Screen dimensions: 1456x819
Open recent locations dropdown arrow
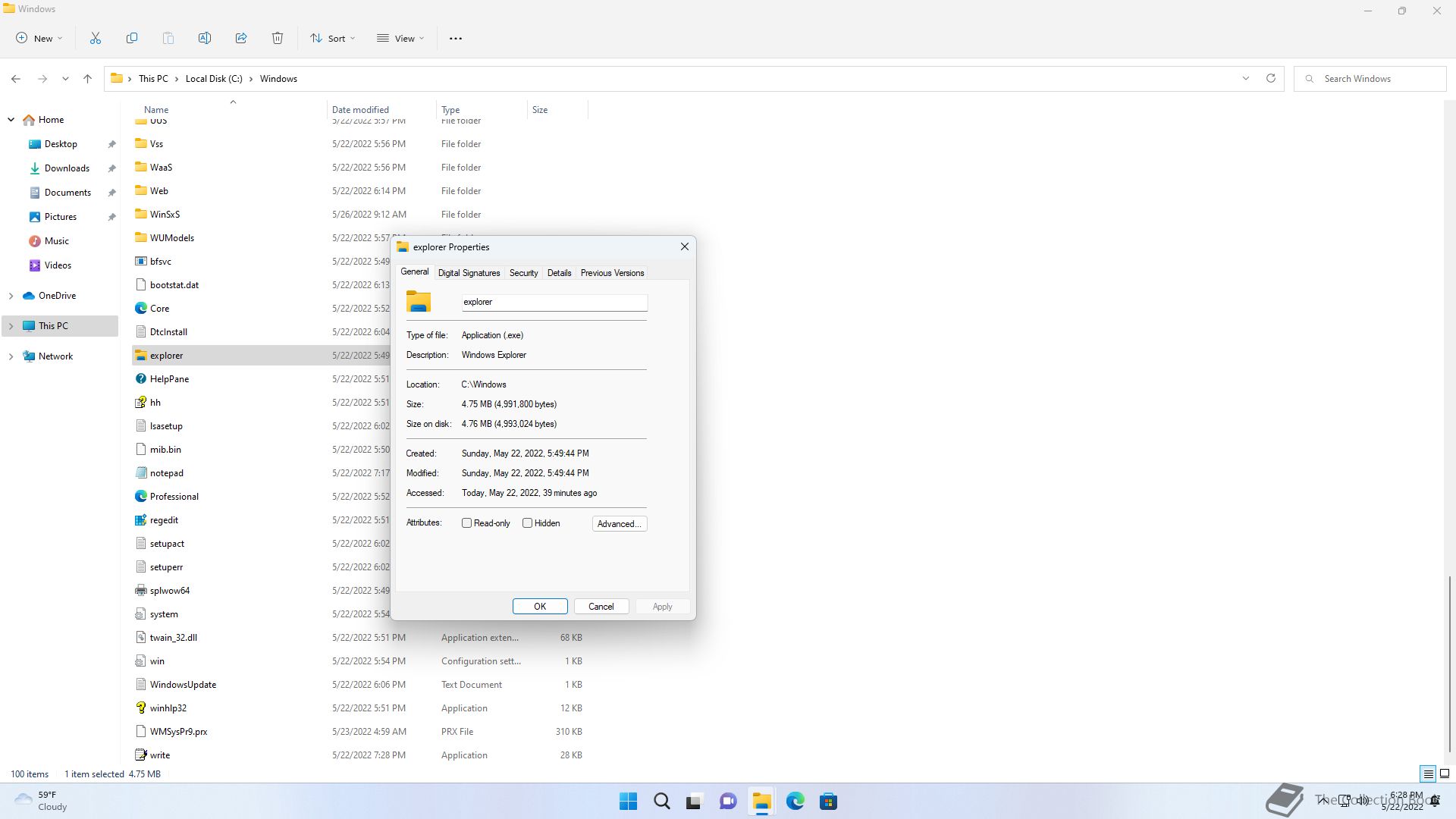point(65,78)
